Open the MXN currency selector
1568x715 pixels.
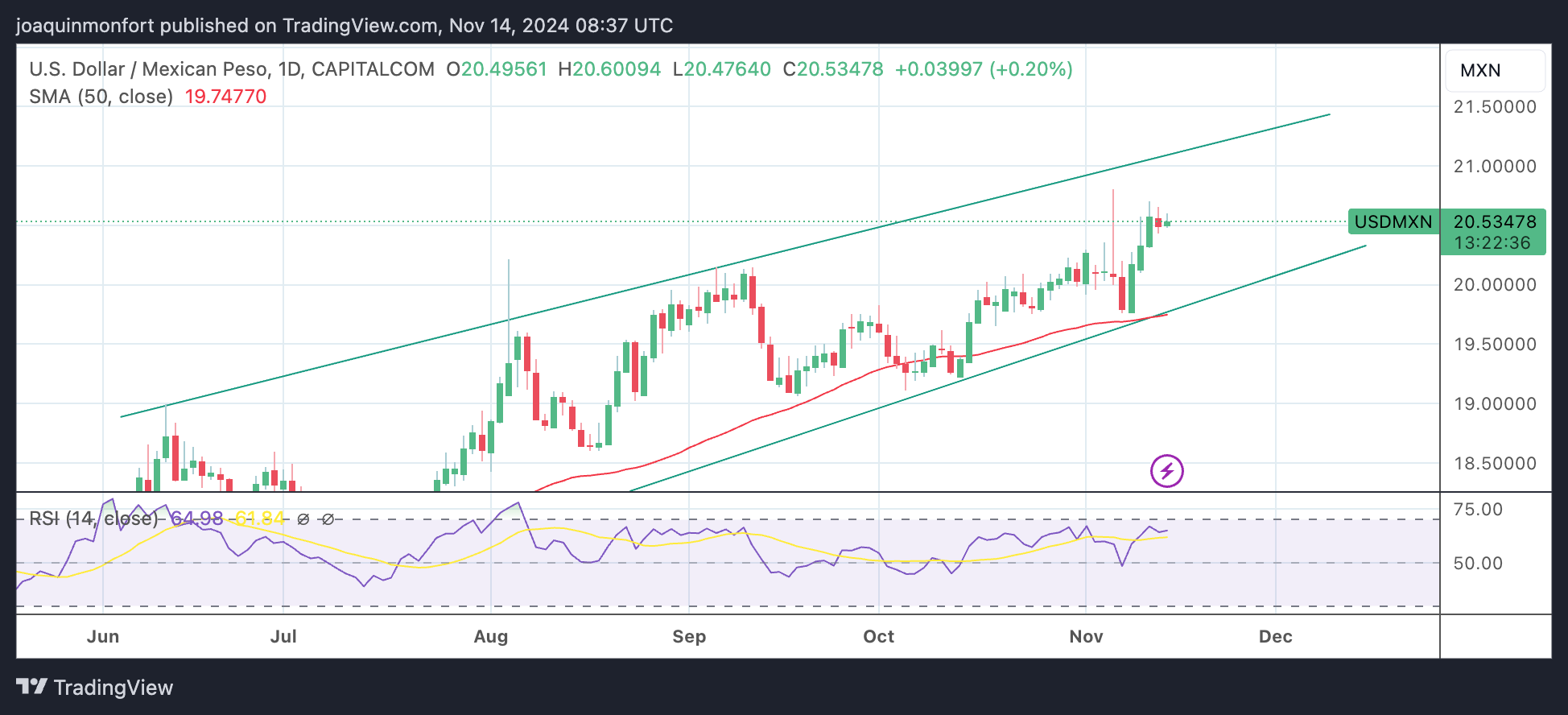(1494, 71)
